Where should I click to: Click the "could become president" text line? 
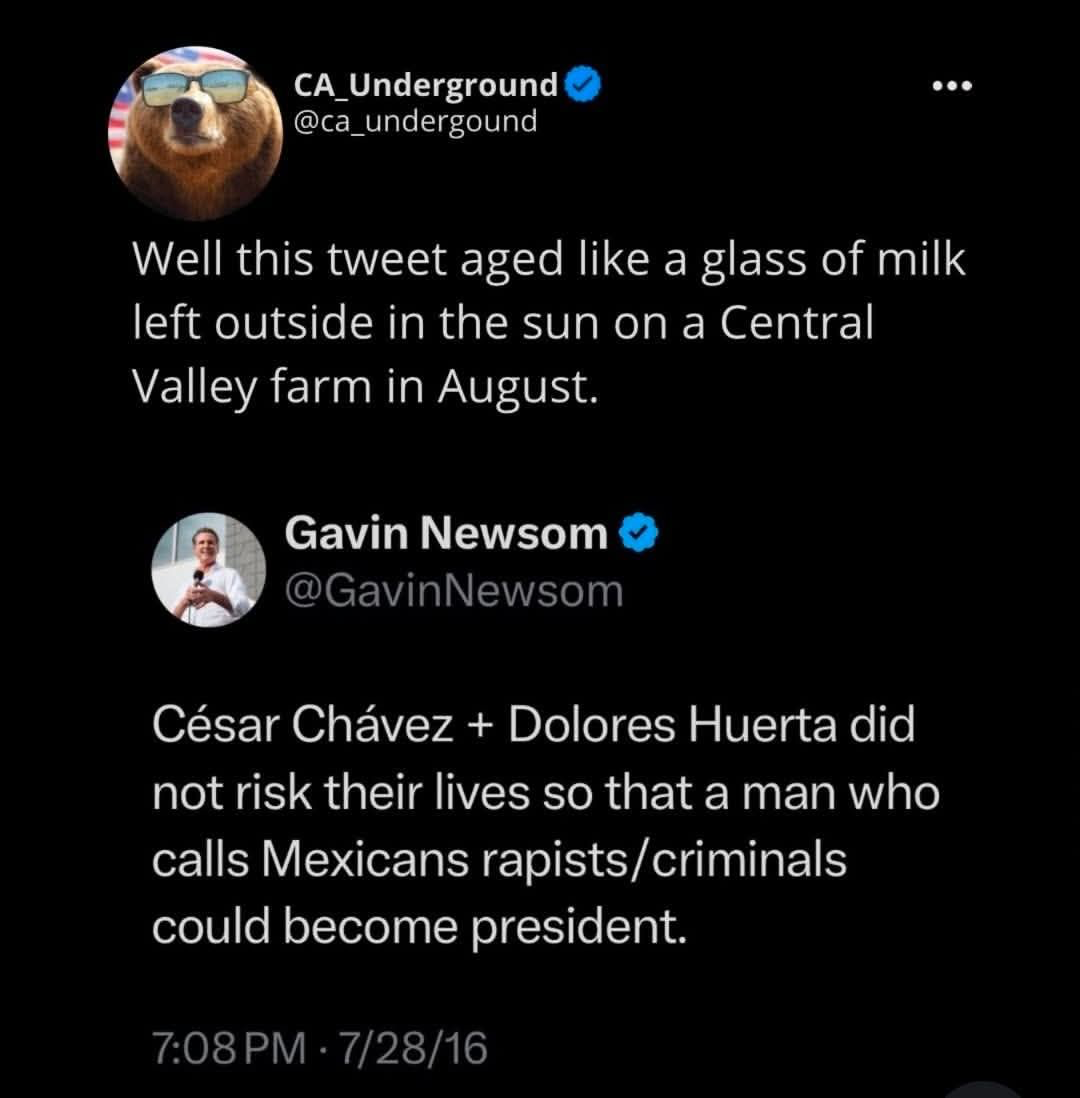point(420,926)
